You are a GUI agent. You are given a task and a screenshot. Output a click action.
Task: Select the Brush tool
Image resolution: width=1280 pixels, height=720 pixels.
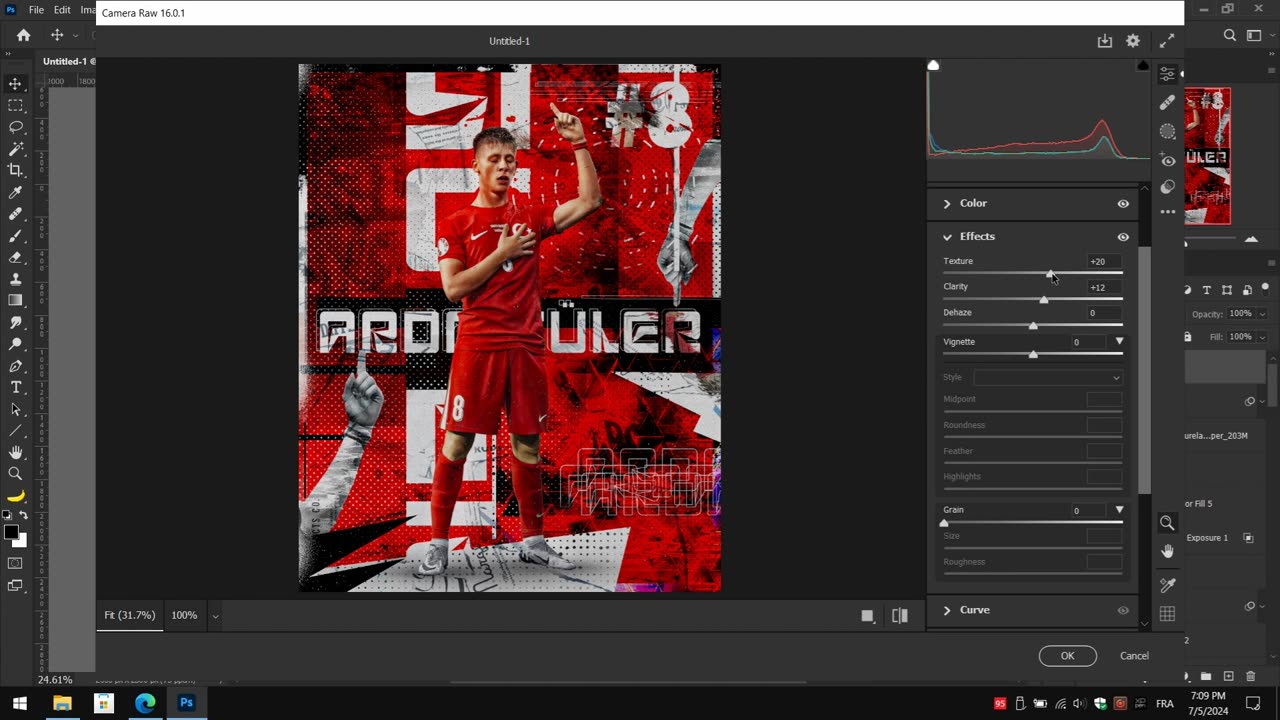tap(15, 236)
